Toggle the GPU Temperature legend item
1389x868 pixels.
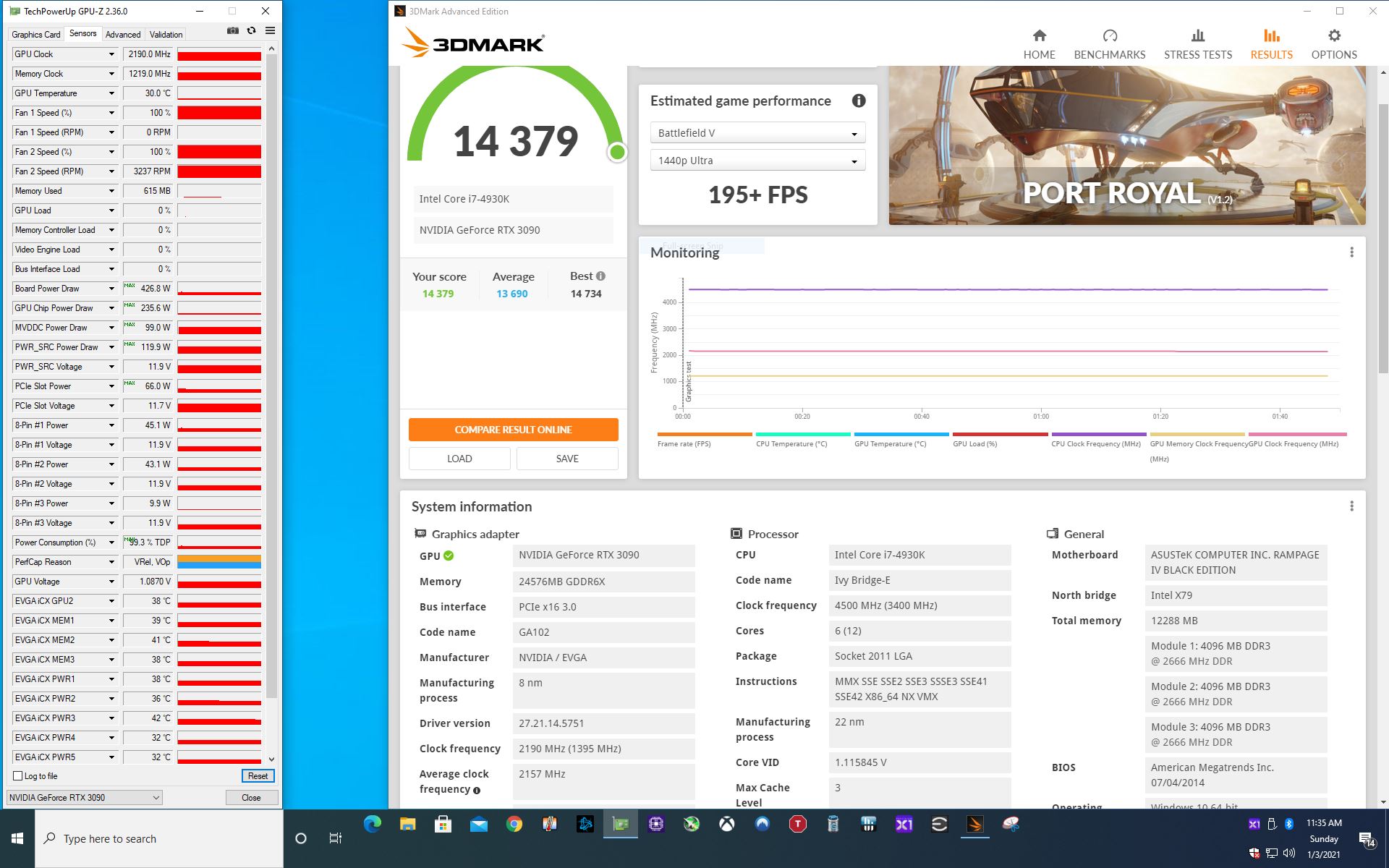coord(890,443)
